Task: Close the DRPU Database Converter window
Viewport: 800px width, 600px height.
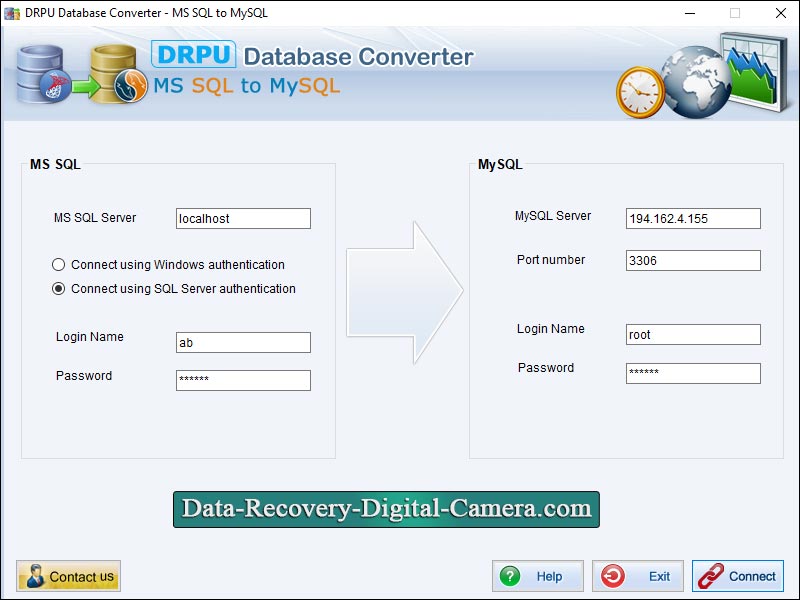Action: [781, 13]
